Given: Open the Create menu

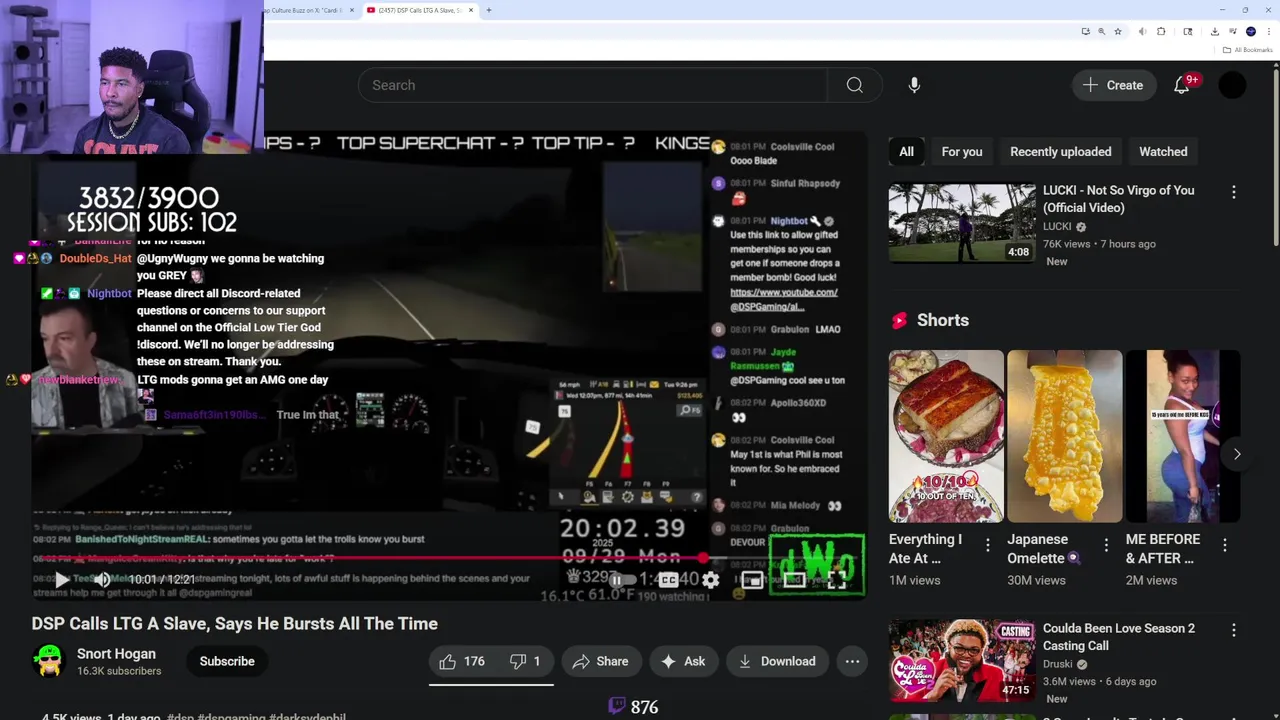Looking at the screenshot, I should (1113, 85).
